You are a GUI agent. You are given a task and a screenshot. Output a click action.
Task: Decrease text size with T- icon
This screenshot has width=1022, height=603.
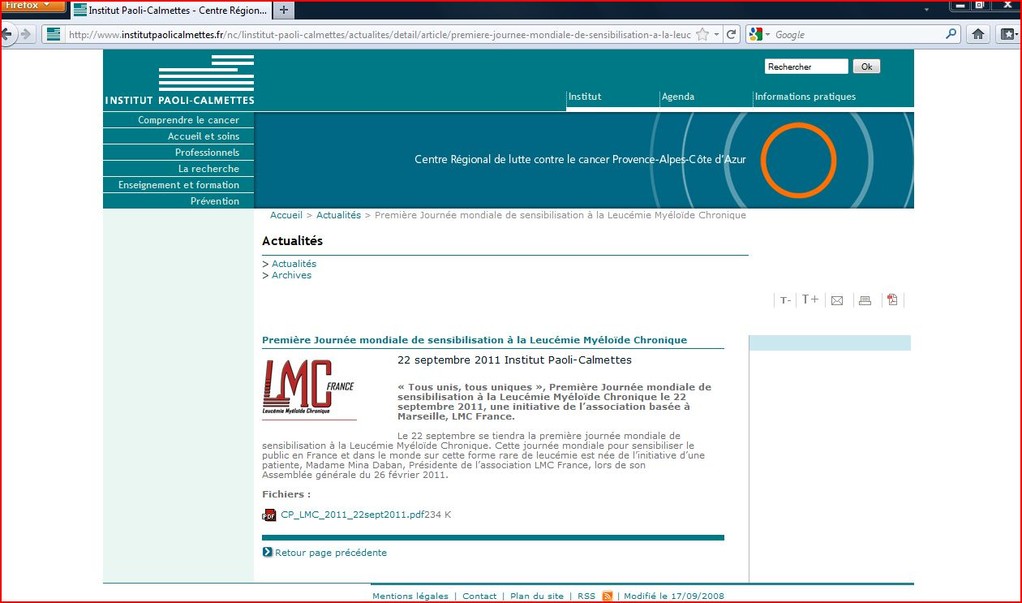[785, 300]
